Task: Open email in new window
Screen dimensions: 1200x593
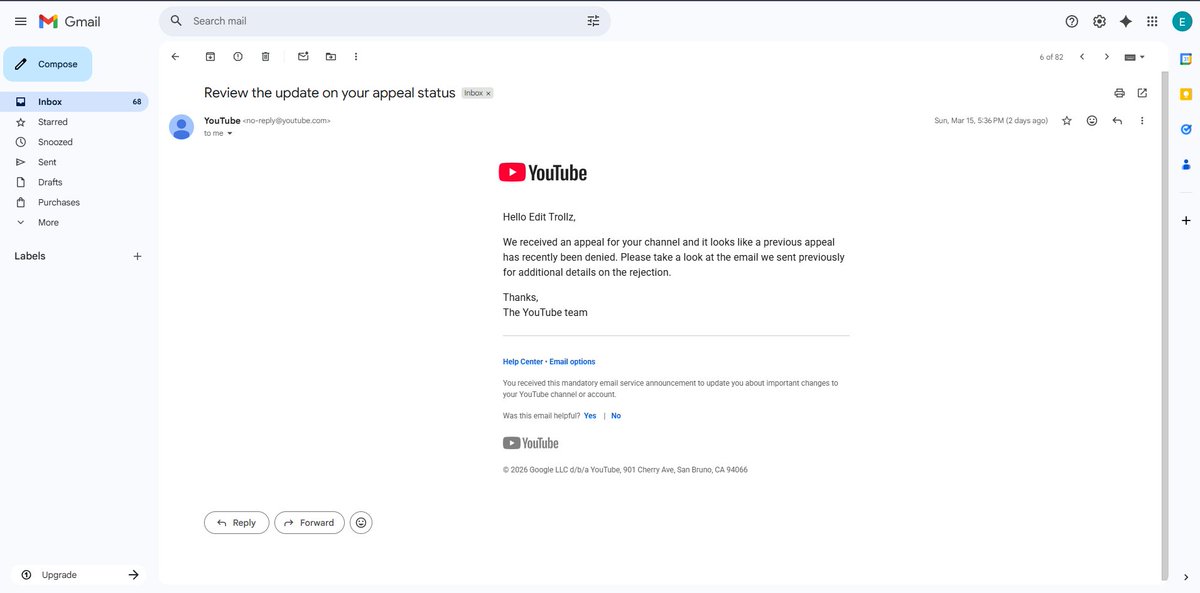Action: click(x=1142, y=93)
